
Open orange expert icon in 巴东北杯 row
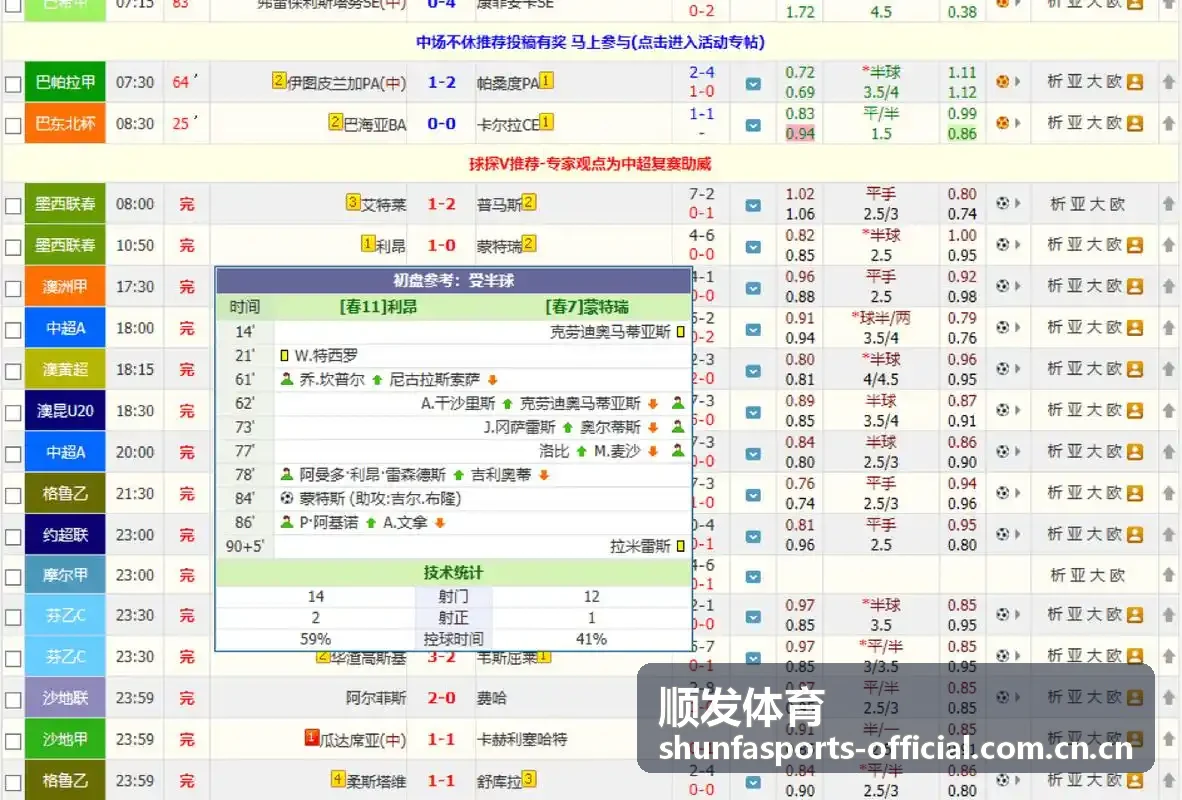click(1135, 123)
